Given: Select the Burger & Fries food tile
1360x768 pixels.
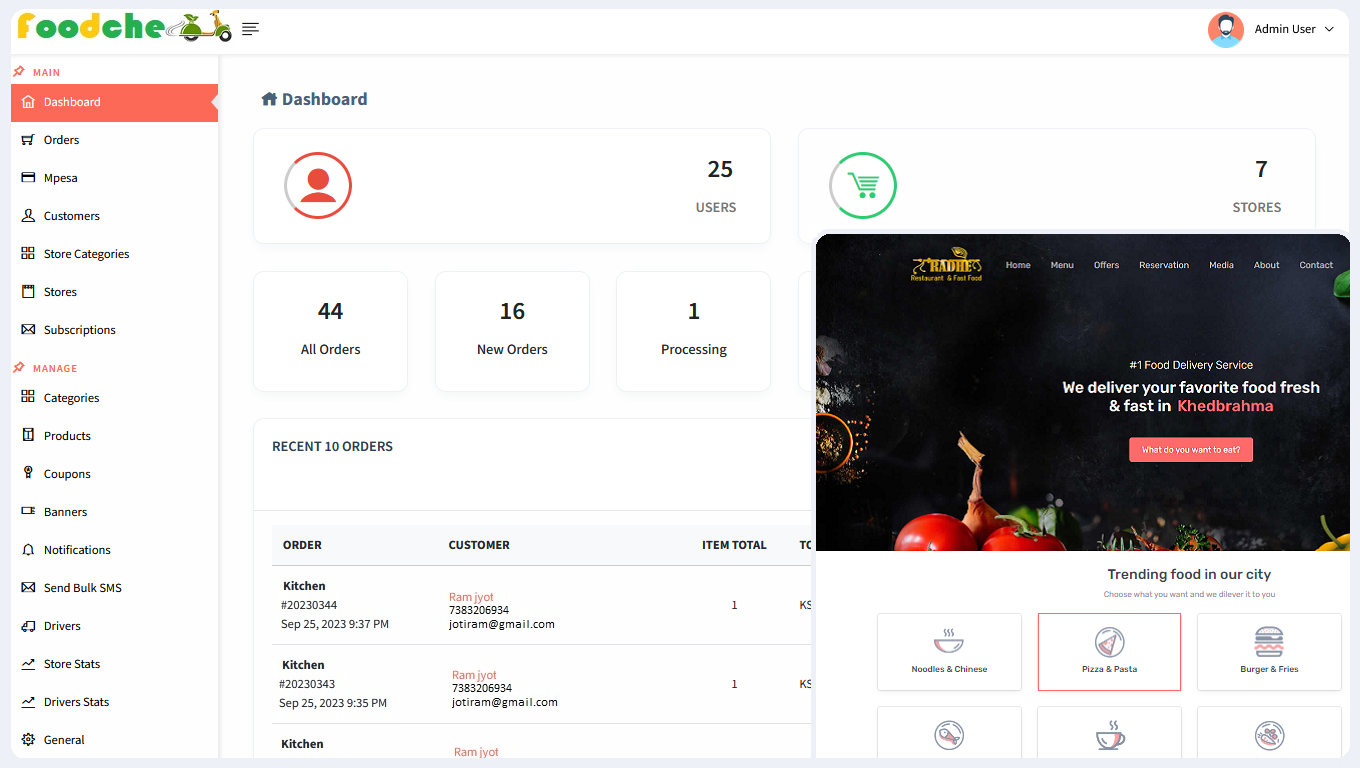Looking at the screenshot, I should click(1268, 652).
